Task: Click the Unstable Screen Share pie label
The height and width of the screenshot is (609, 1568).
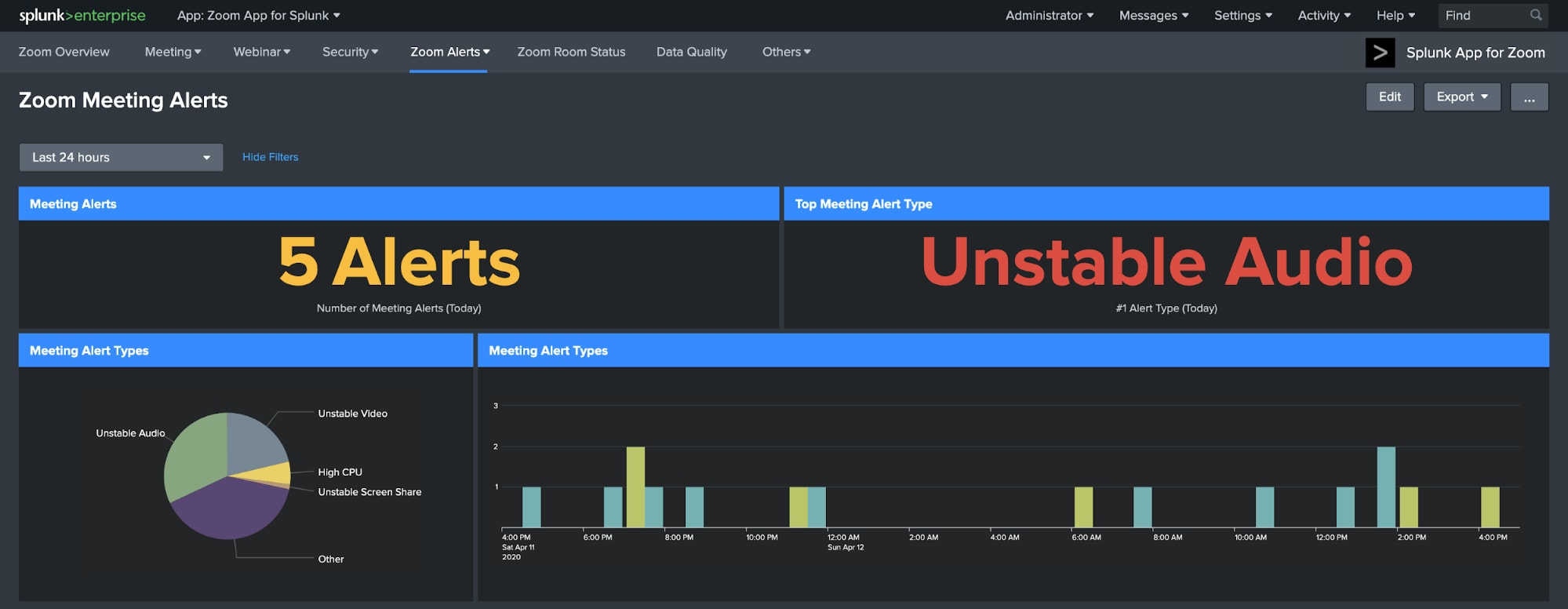Action: click(369, 492)
